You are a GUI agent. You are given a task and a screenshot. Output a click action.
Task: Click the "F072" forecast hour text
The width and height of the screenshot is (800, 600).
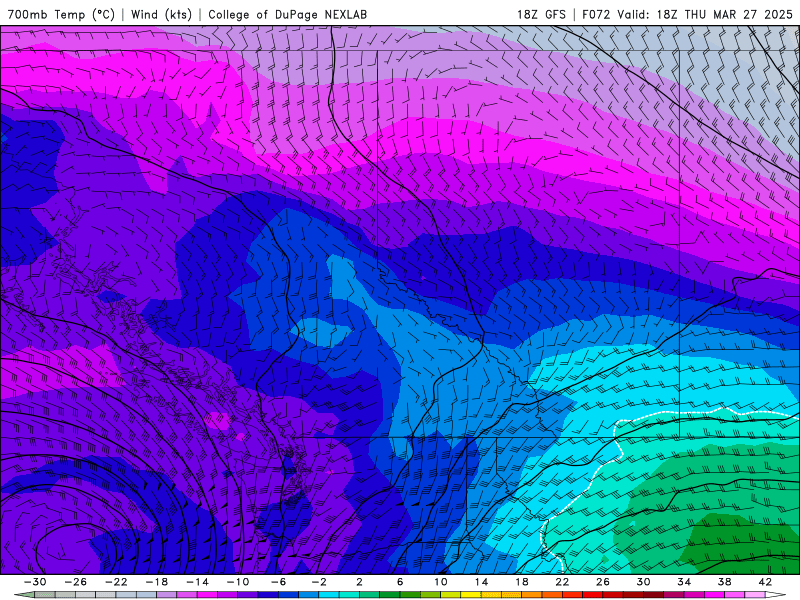(x=596, y=15)
